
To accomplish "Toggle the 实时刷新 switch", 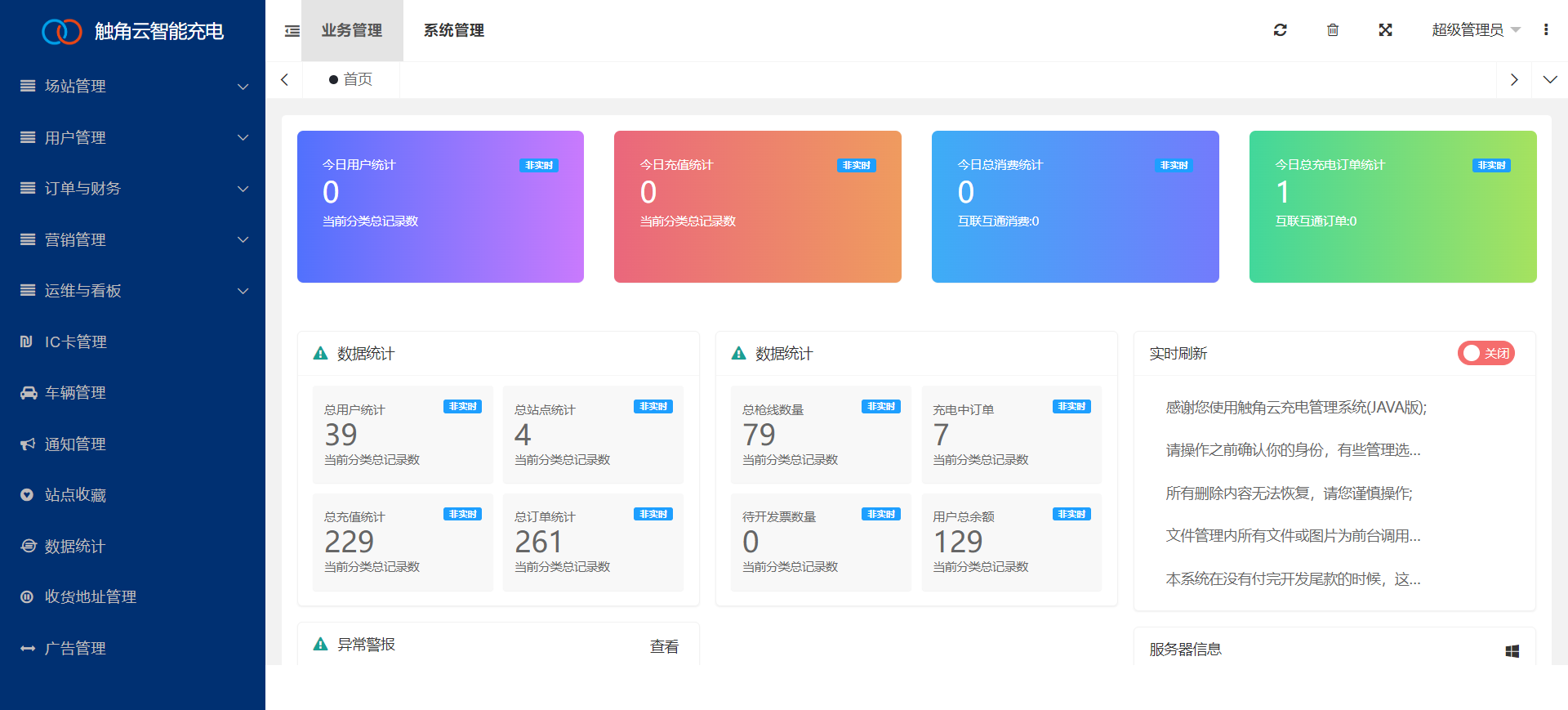I will click(x=1486, y=353).
